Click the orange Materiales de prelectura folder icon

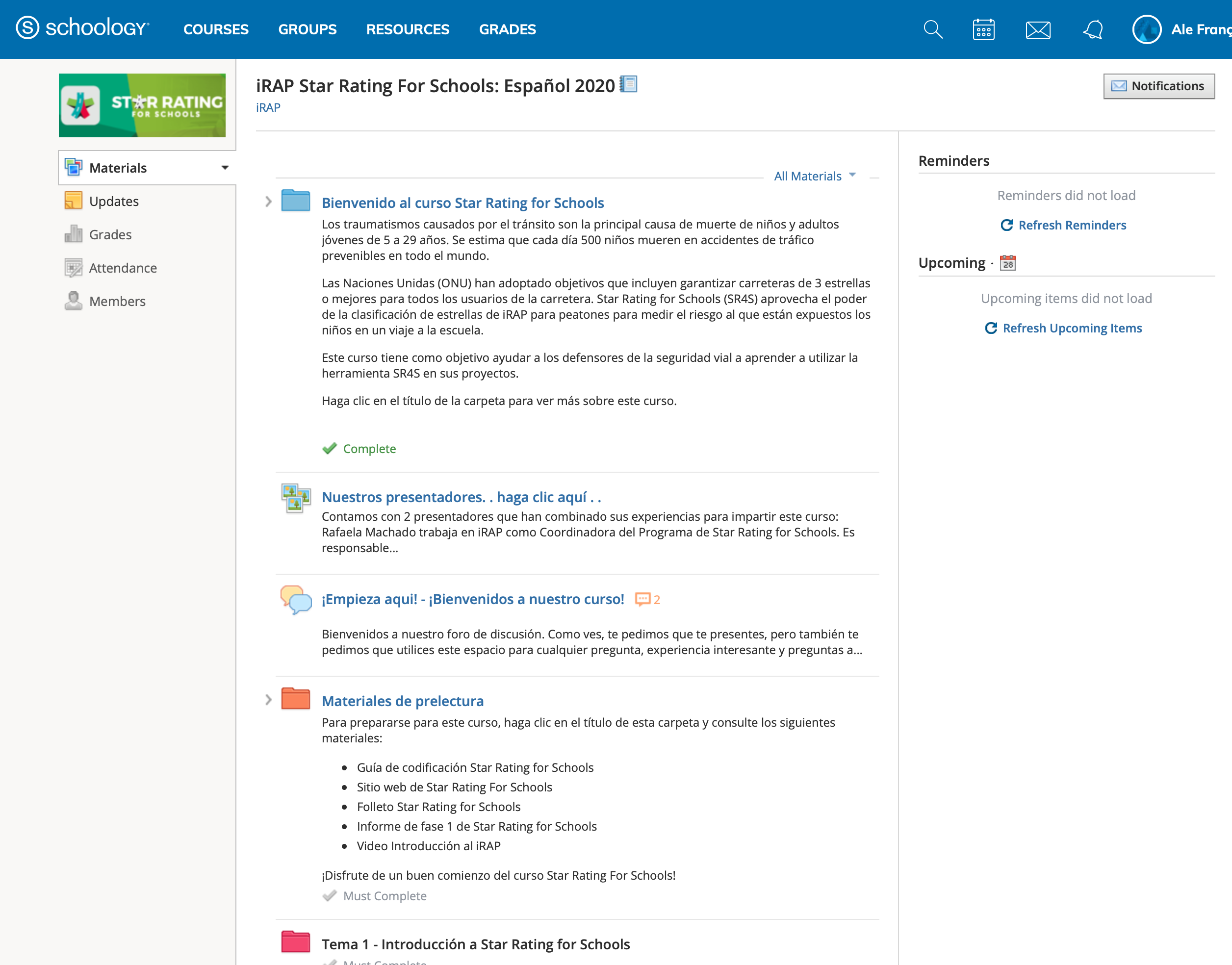[296, 698]
